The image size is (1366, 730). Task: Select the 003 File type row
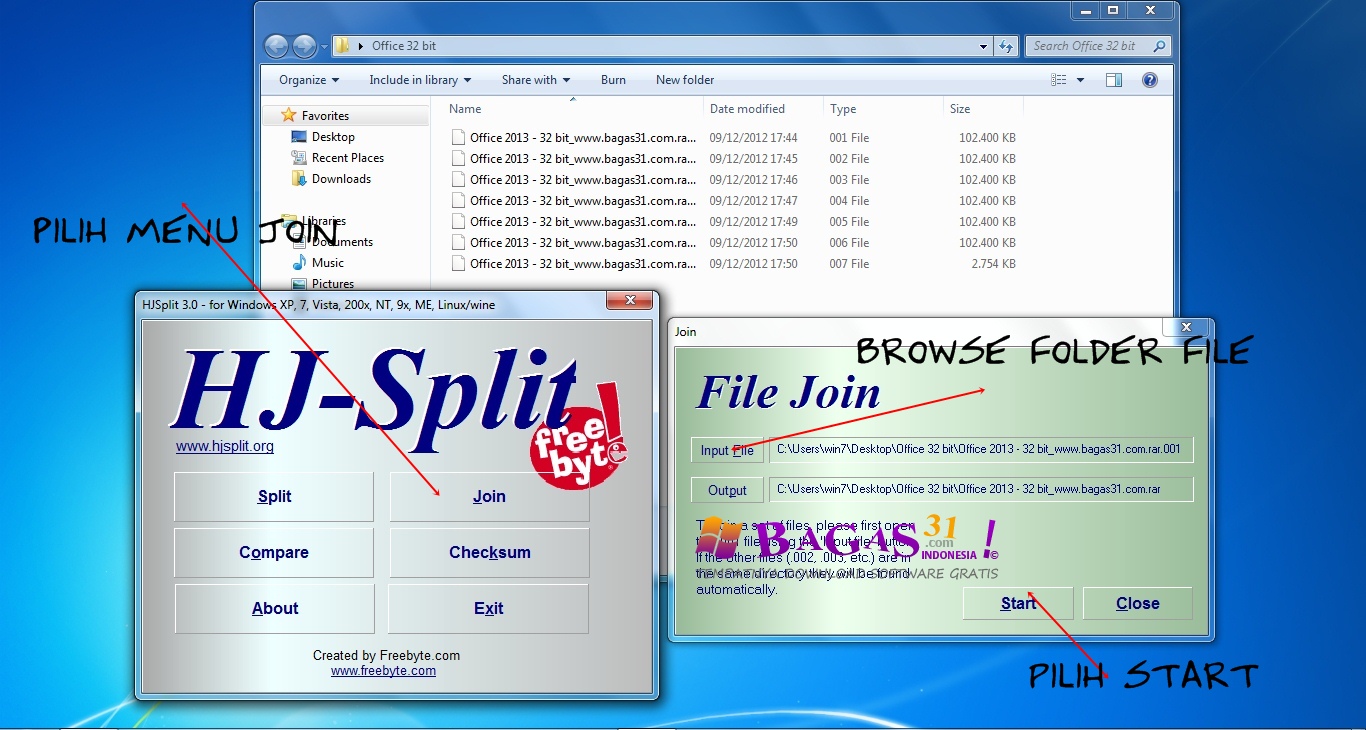[733, 180]
